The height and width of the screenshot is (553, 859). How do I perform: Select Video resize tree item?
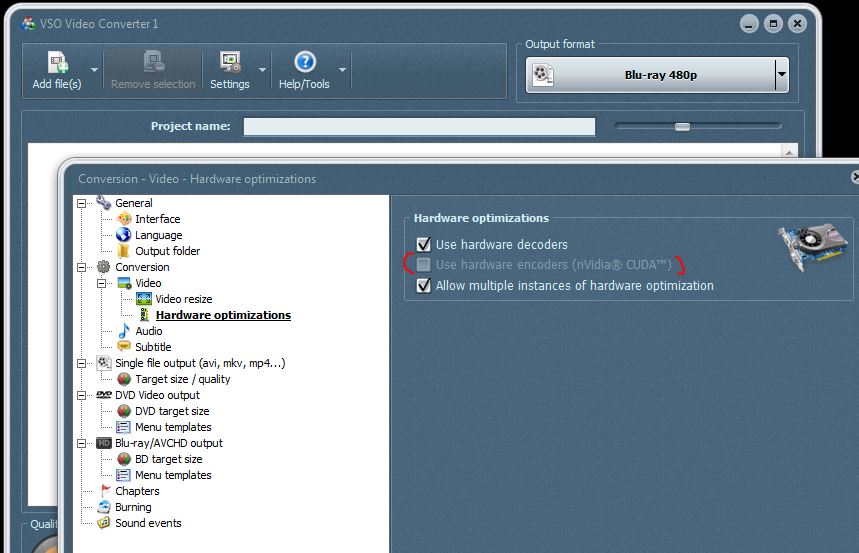[184, 299]
